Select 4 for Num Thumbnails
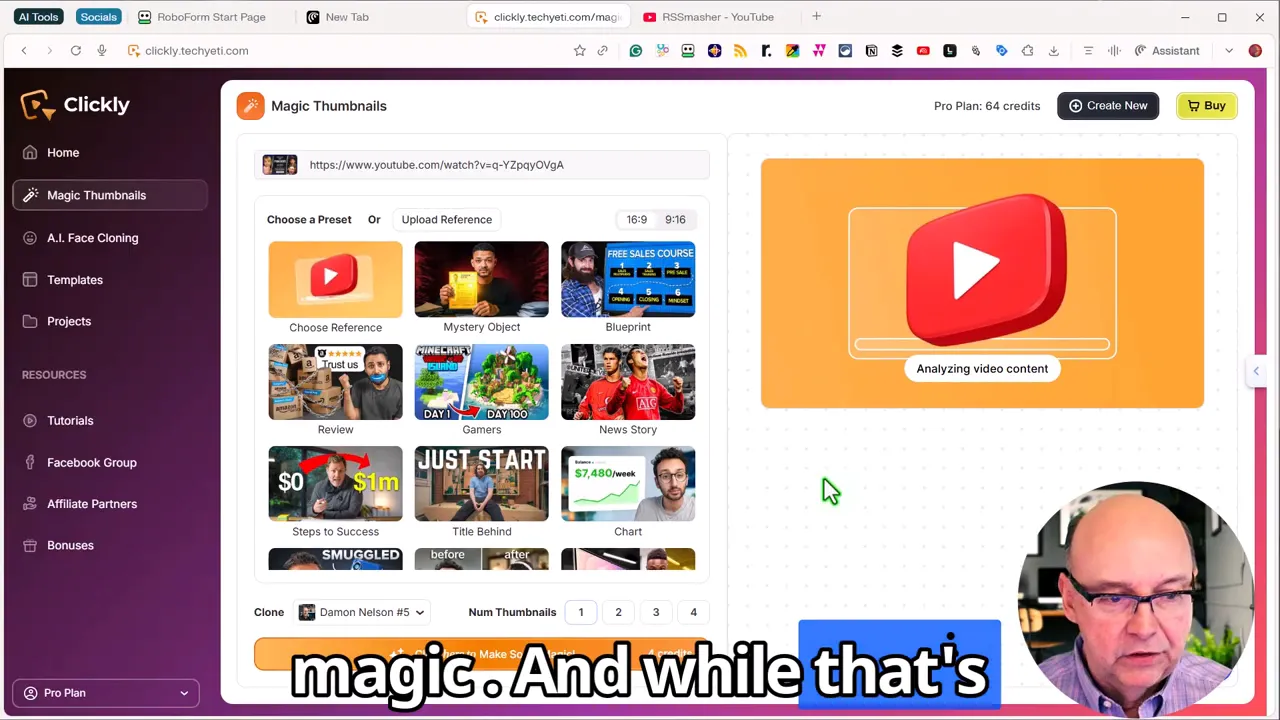 tap(693, 612)
